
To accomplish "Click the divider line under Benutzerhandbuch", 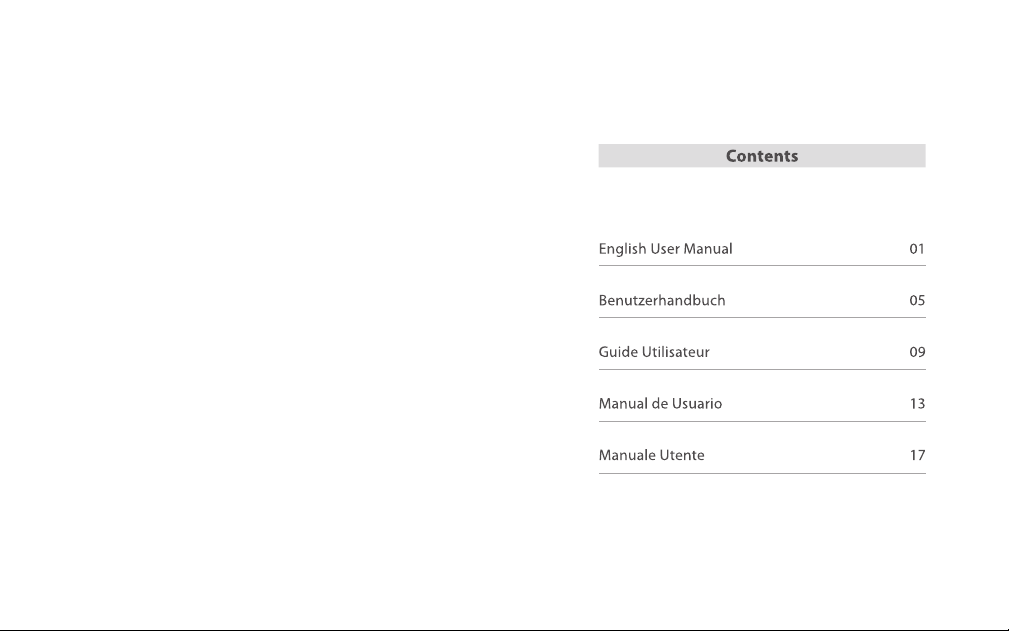I will point(762,317).
